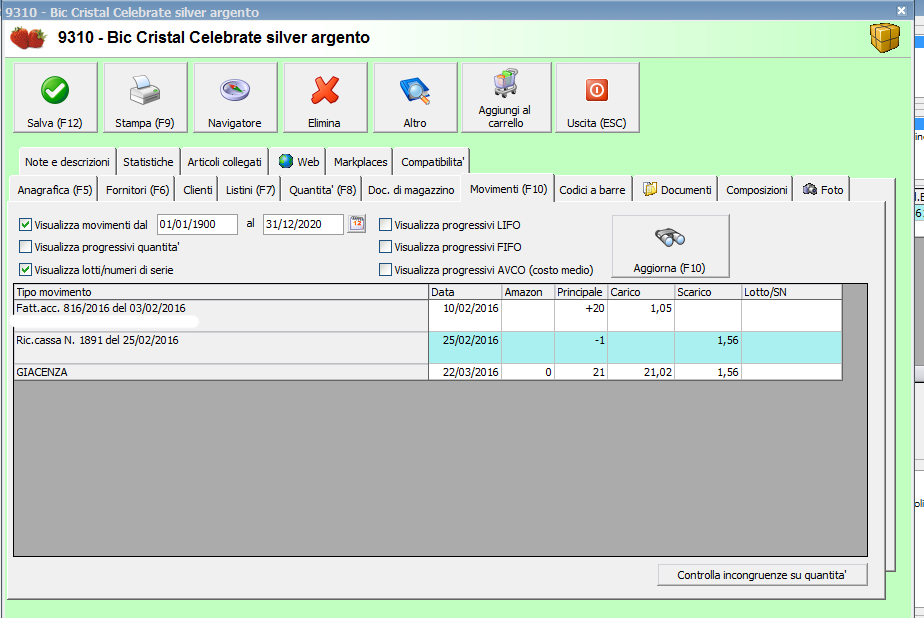Click the strawberry logo in the header

pyautogui.click(x=28, y=38)
